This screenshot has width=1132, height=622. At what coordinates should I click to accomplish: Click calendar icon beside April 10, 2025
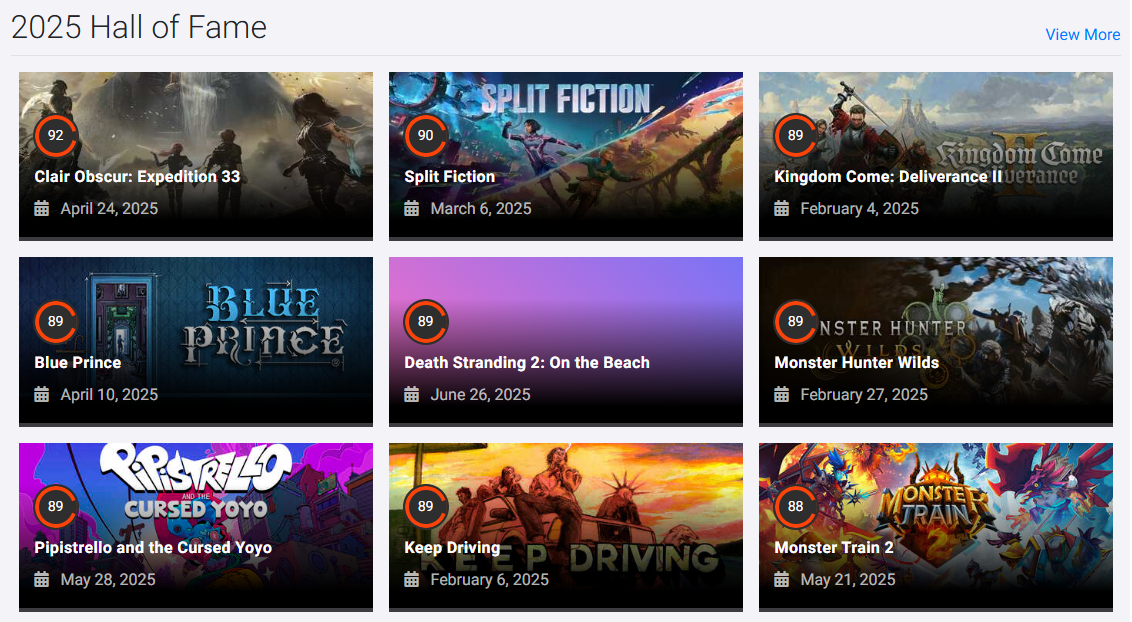[42, 395]
